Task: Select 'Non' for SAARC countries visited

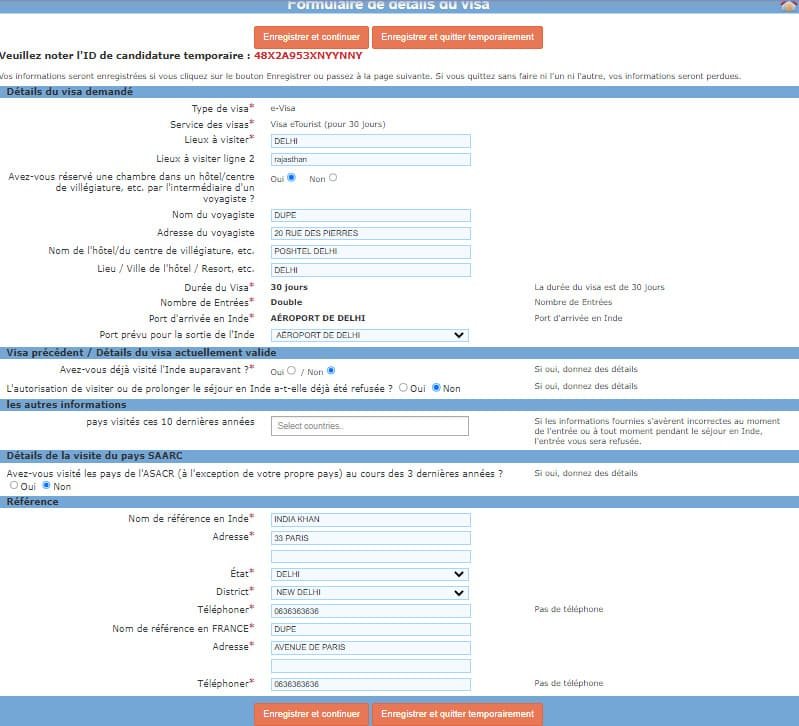Action: [46, 486]
